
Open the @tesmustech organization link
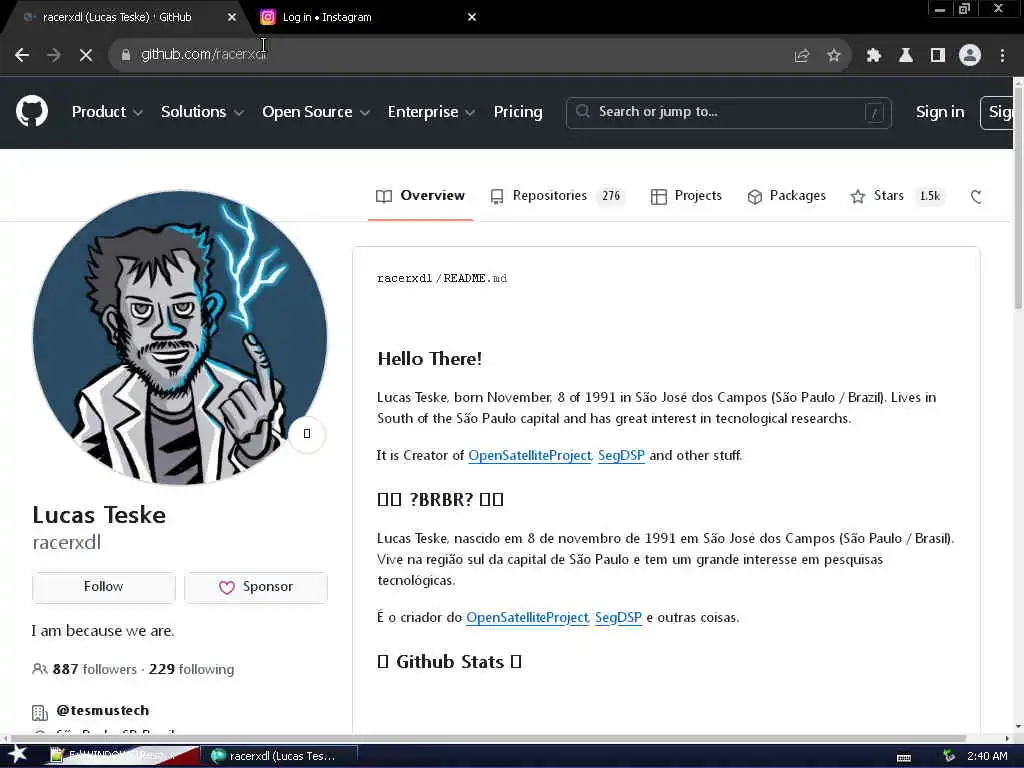coord(103,711)
